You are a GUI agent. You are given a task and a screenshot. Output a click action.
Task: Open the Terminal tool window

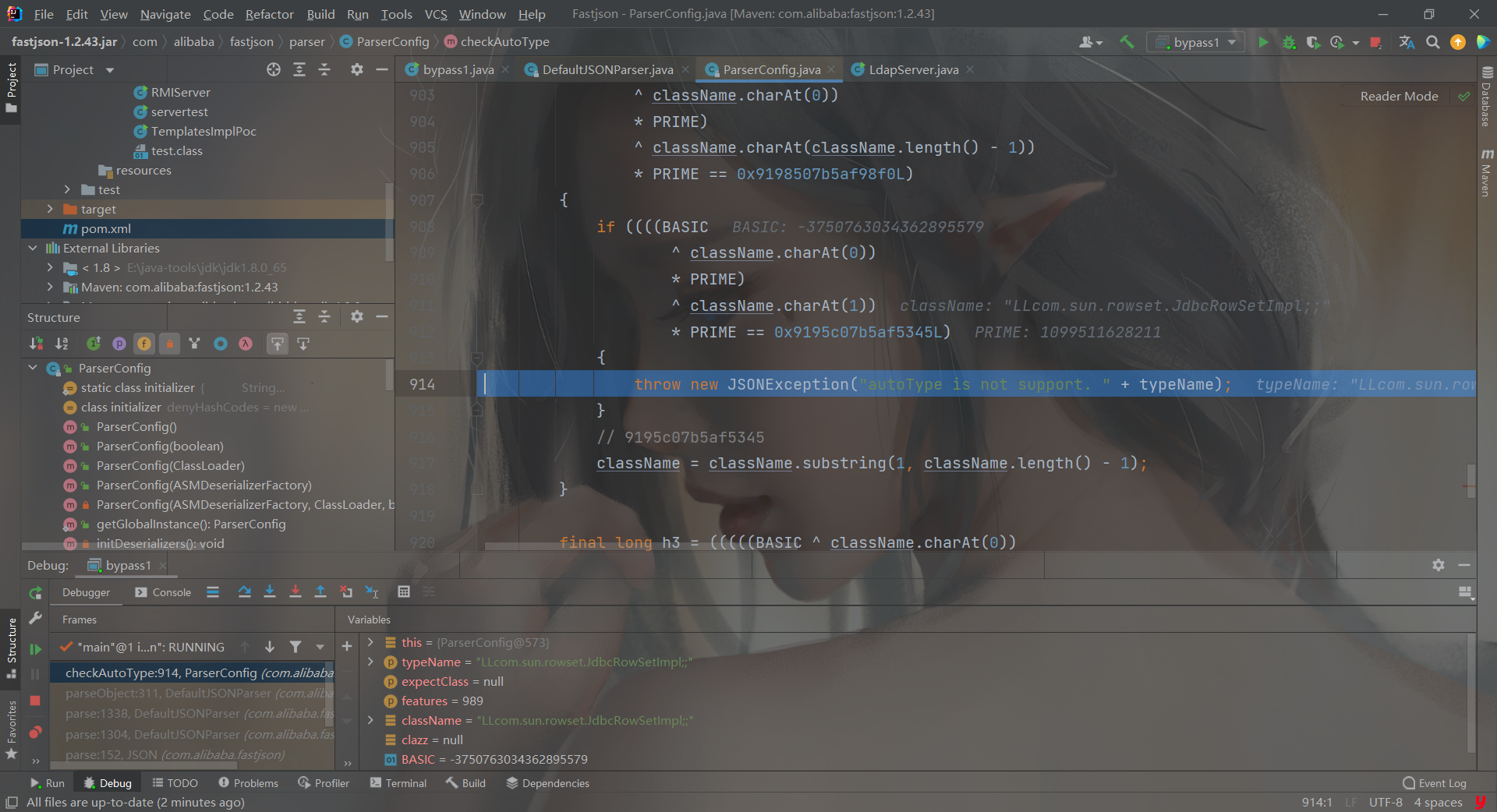pos(398,783)
